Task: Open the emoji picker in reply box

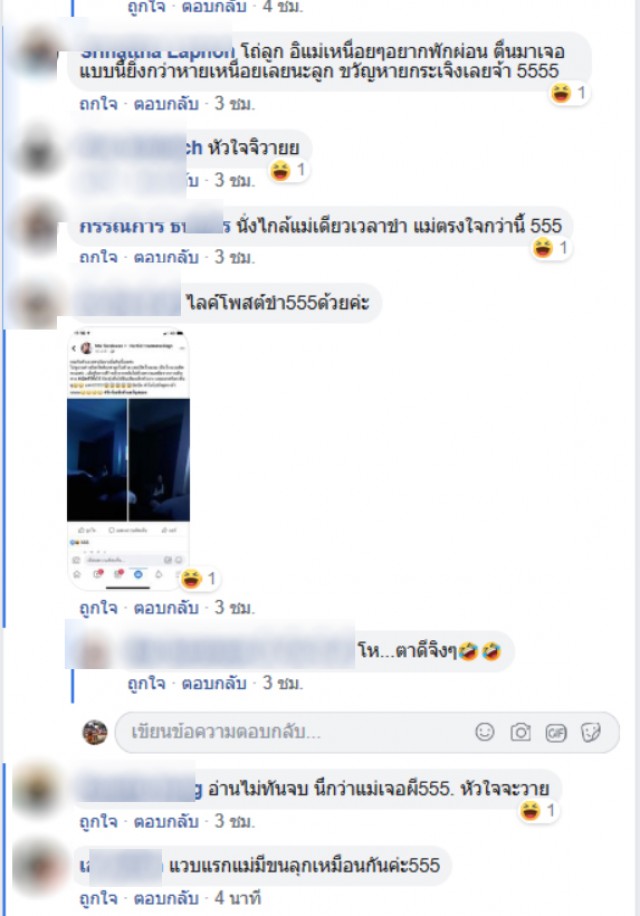Action: 485,731
